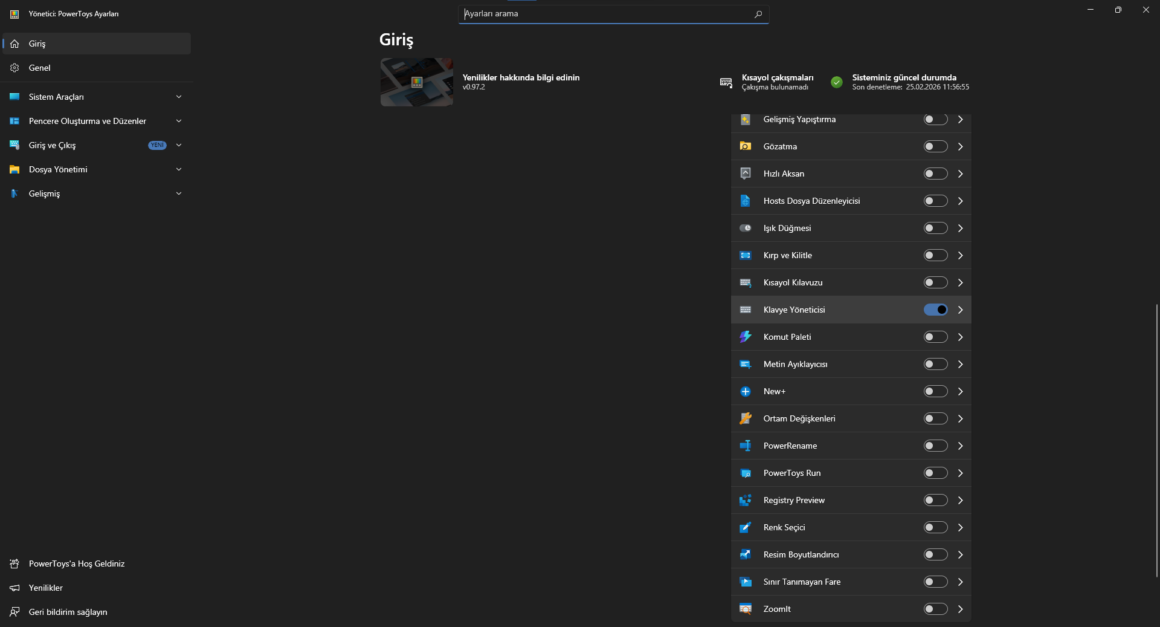Click the Resim Boyutlandırıcı icon
1160x627 pixels.
click(x=745, y=554)
